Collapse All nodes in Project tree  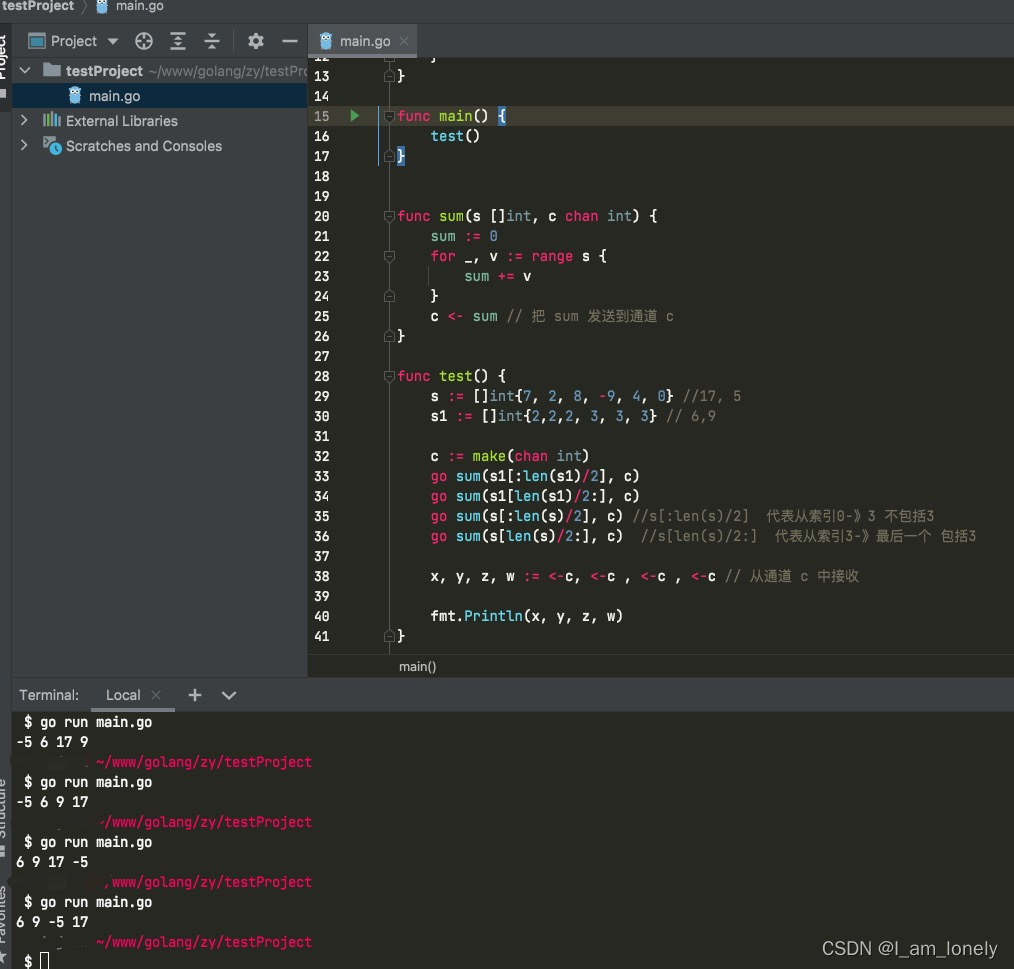pyautogui.click(x=211, y=41)
